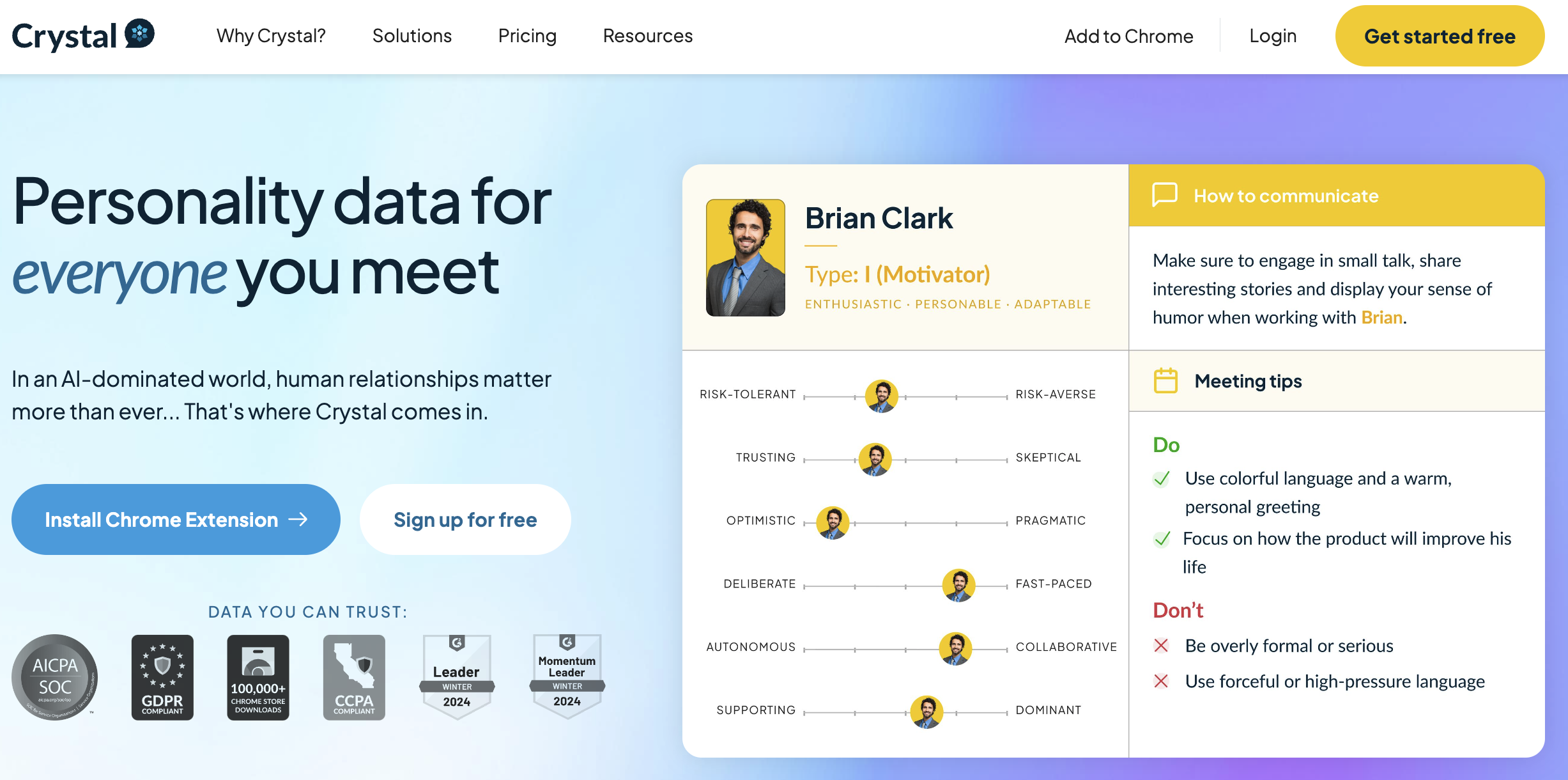Viewport: 1568px width, 780px height.
Task: Click the SKEPTICAL label
Action: 1048,458
